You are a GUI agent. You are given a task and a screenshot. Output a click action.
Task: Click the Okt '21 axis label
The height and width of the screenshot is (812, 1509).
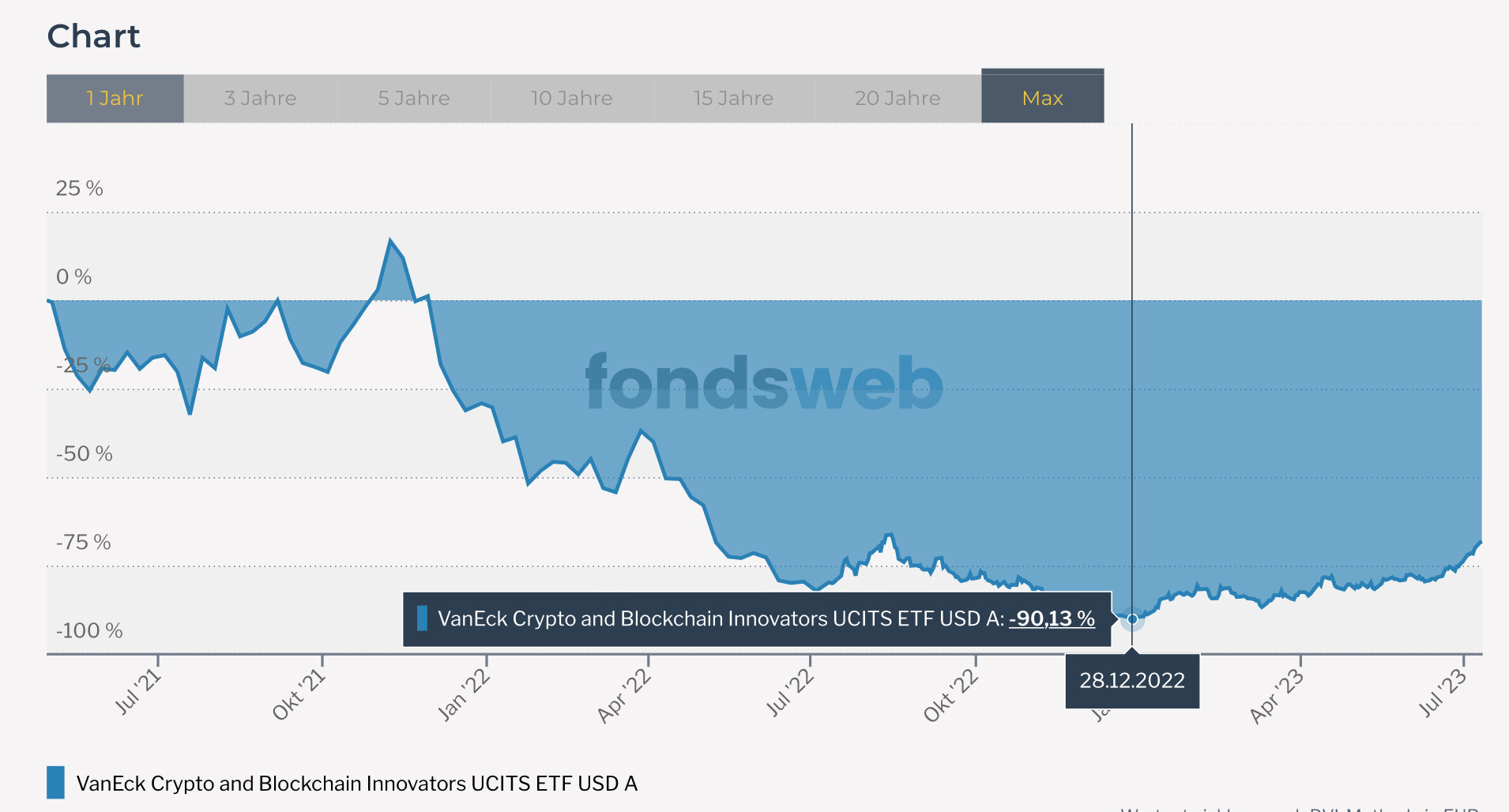pyautogui.click(x=299, y=694)
